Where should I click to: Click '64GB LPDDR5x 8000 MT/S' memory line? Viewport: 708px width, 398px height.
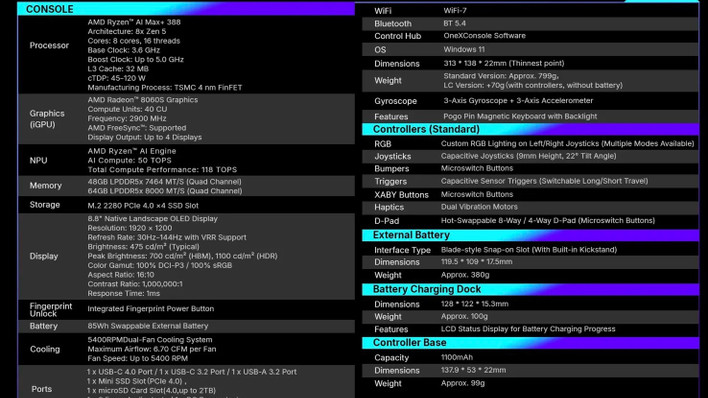coord(165,191)
